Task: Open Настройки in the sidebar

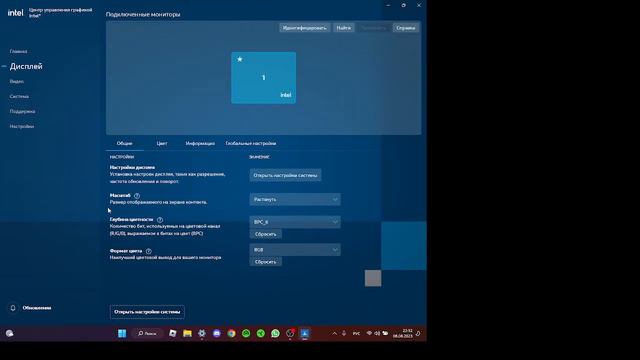Action: coord(22,127)
